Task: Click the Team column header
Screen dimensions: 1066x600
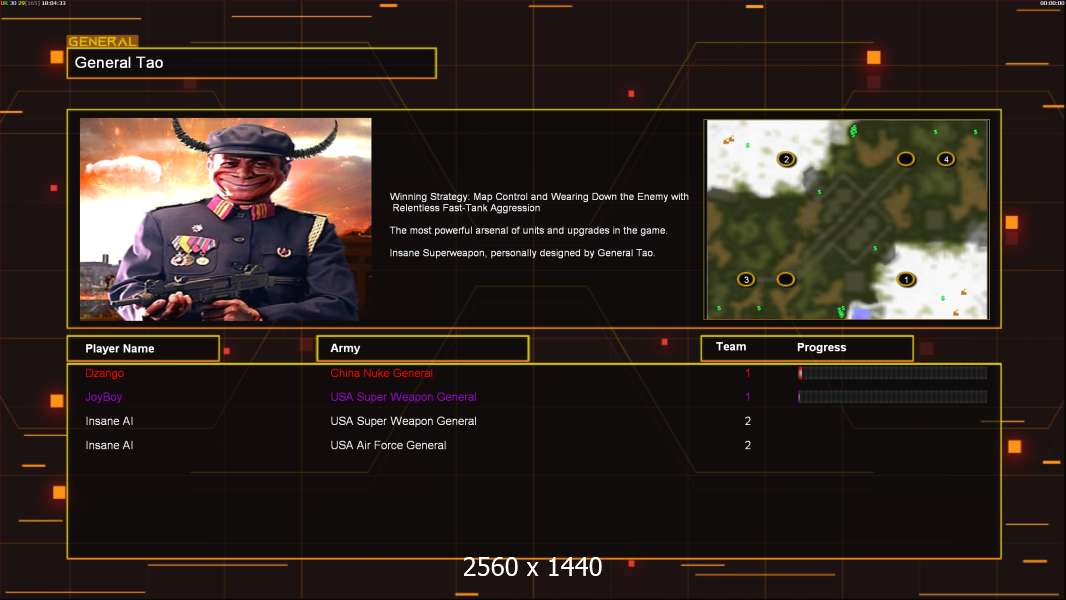Action: tap(731, 347)
